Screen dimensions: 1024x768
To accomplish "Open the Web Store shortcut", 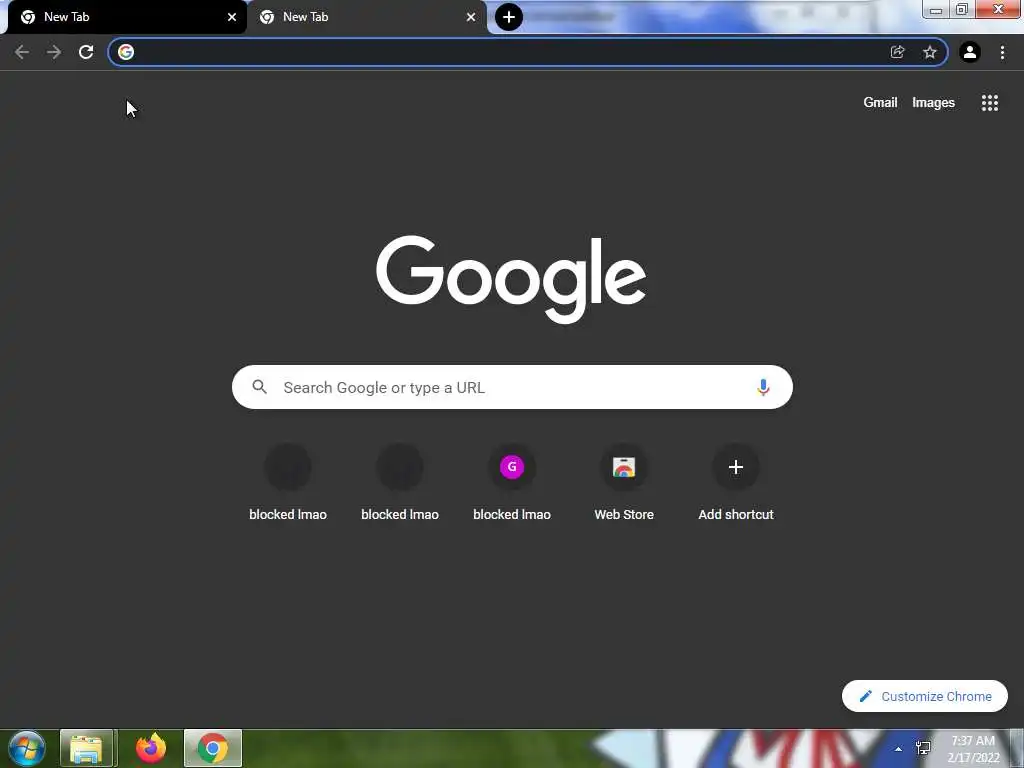I will [x=624, y=483].
